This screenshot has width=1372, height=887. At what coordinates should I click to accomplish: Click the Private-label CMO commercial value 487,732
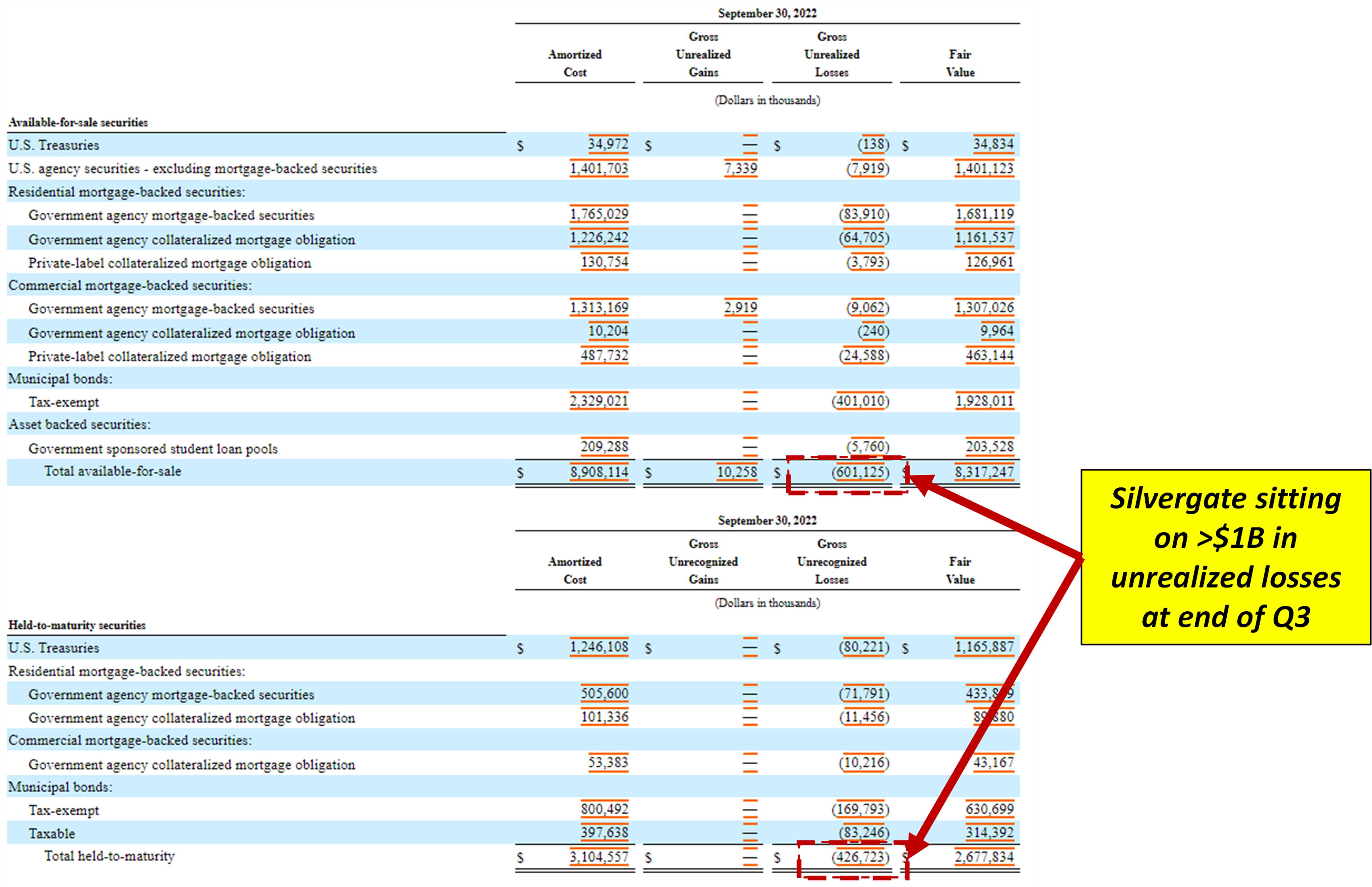(604, 356)
